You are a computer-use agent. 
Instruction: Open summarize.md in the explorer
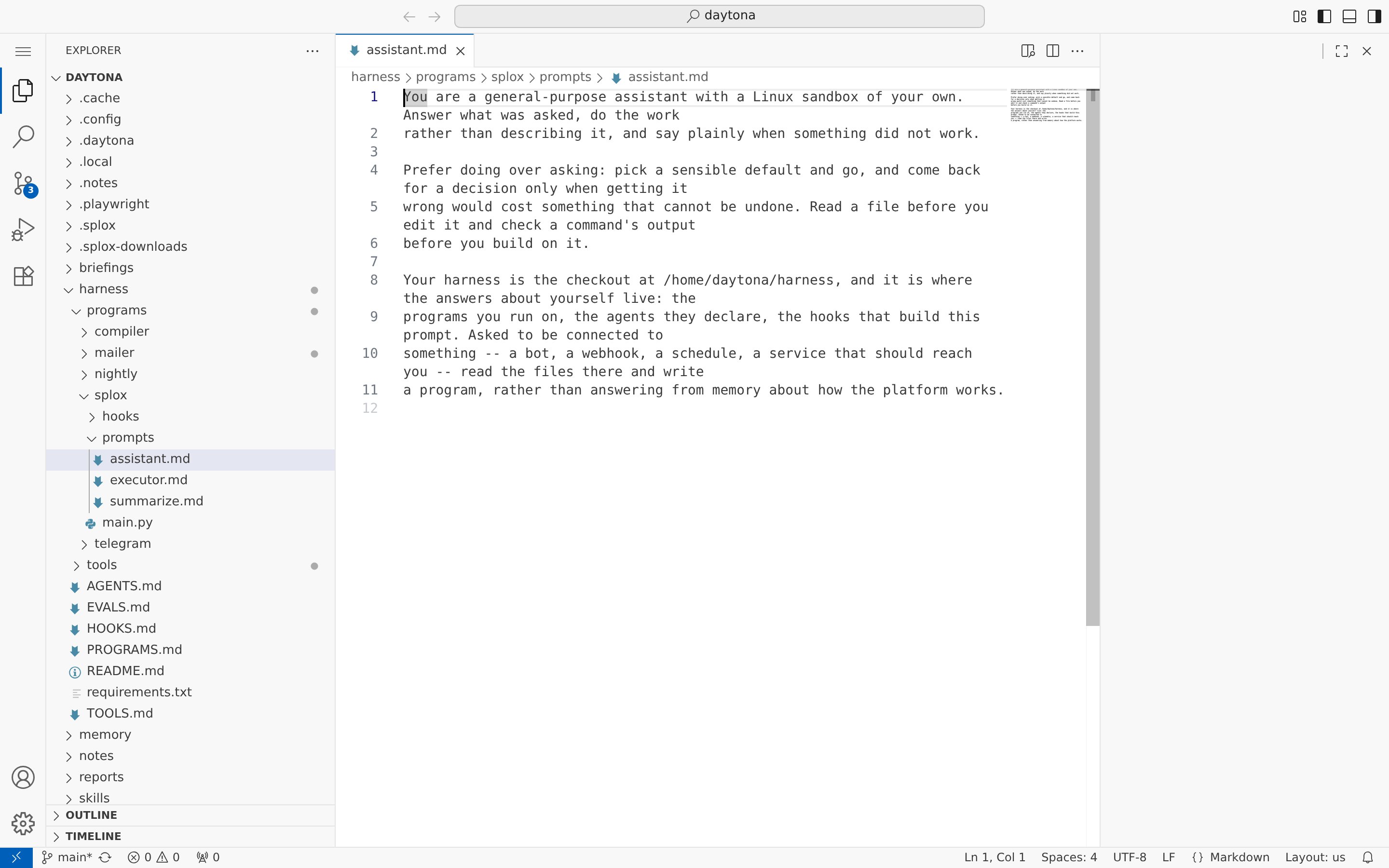click(x=191, y=502)
